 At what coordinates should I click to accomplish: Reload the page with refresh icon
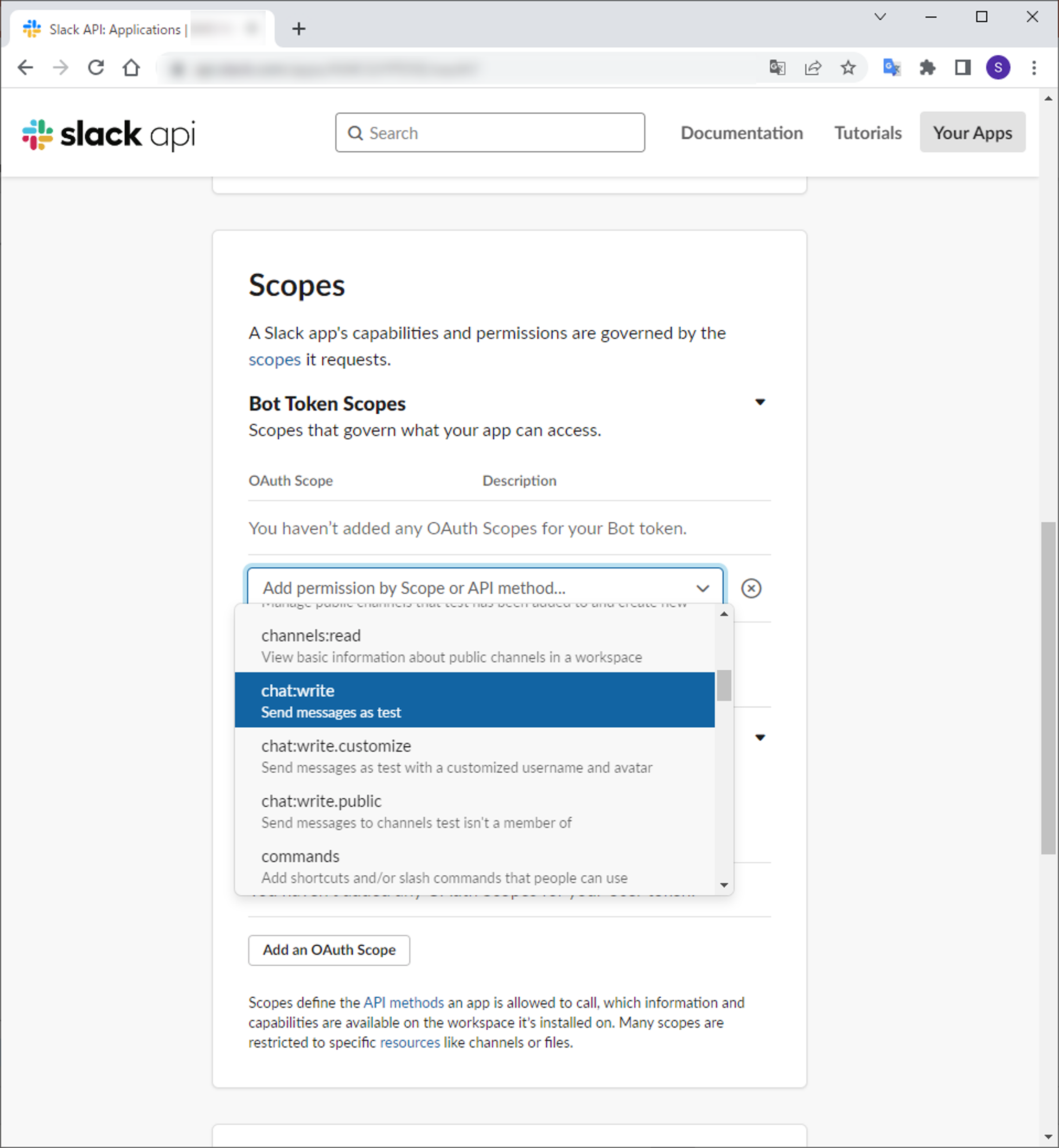[x=96, y=68]
